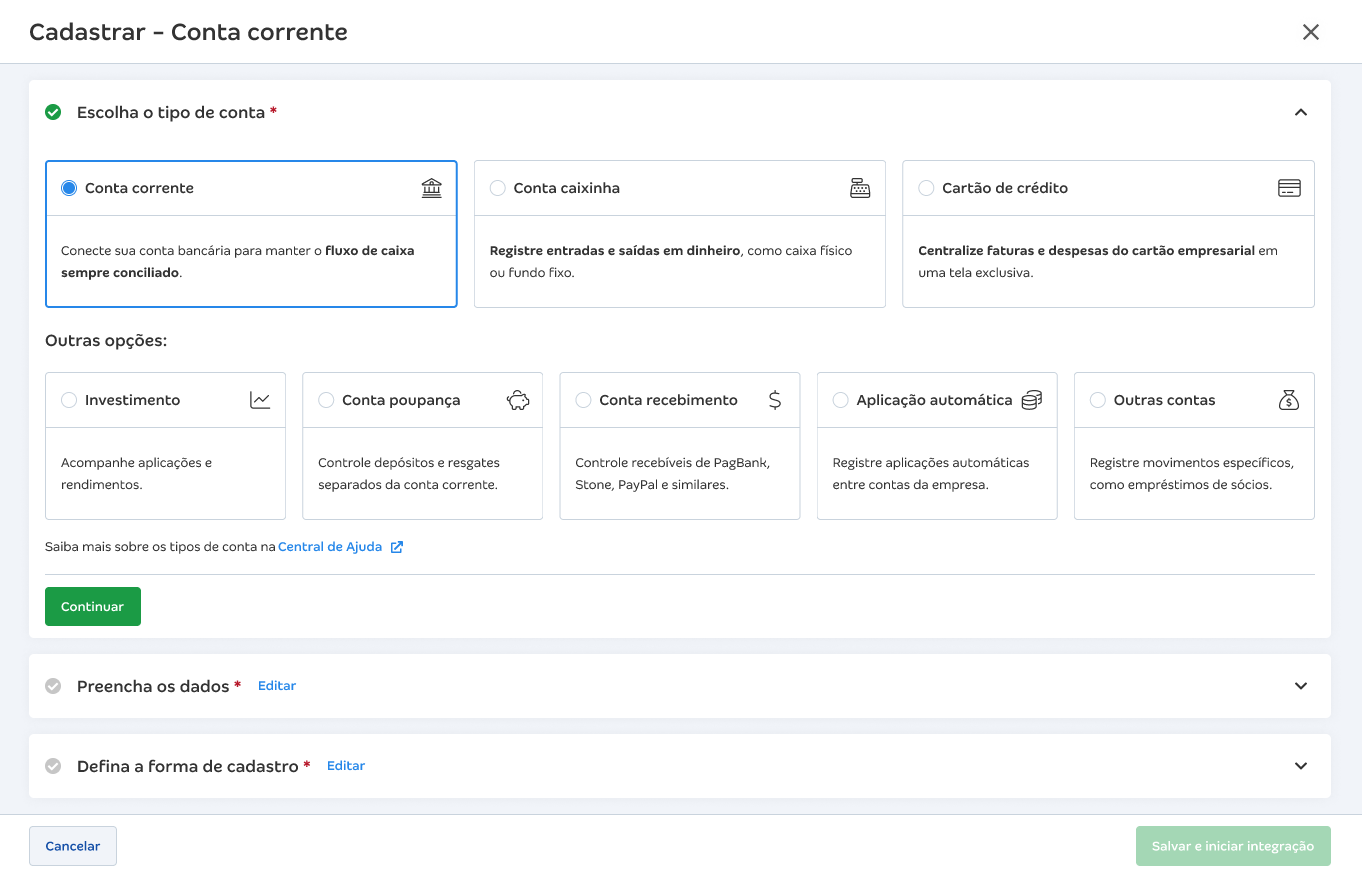Click the cash register icon on Conta caixinha

[860, 188]
